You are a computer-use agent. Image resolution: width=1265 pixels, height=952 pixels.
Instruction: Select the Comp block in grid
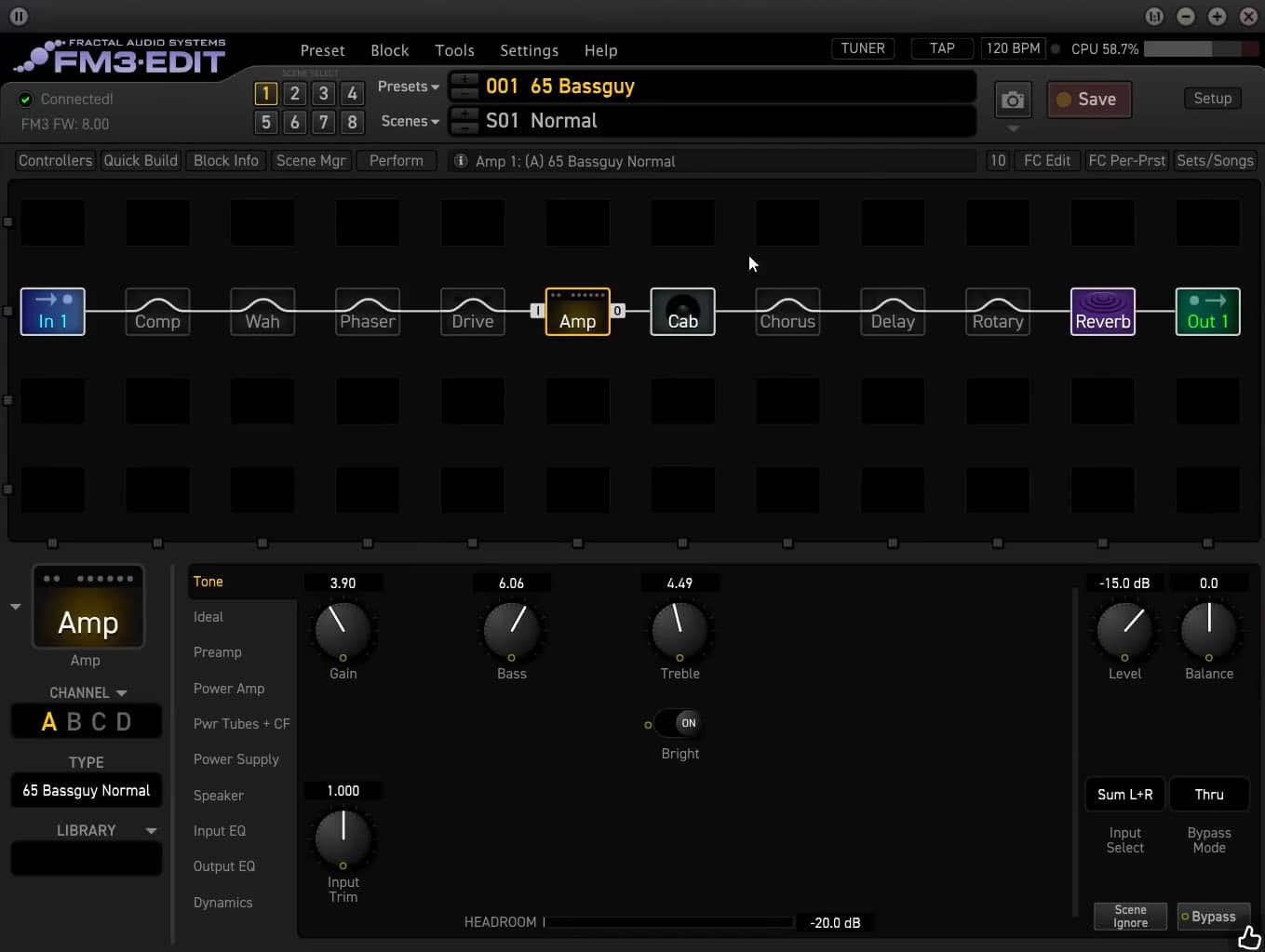(x=157, y=312)
